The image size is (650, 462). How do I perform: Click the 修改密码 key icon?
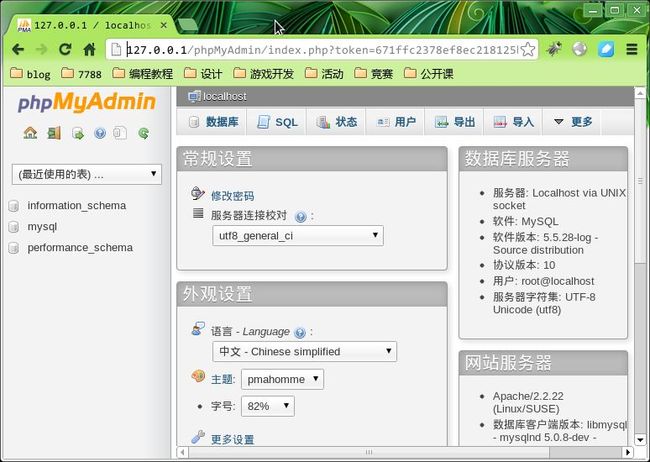click(x=198, y=194)
